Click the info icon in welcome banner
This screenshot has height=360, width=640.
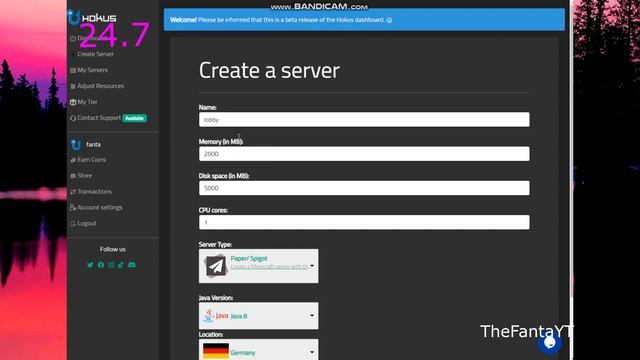tap(389, 20)
